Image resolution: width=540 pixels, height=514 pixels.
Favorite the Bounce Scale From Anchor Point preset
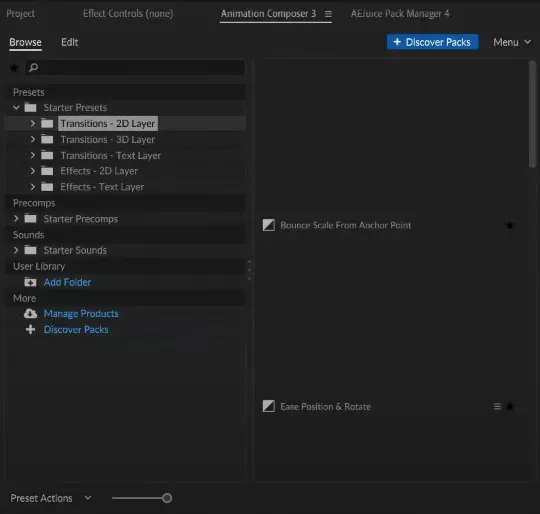coord(510,225)
